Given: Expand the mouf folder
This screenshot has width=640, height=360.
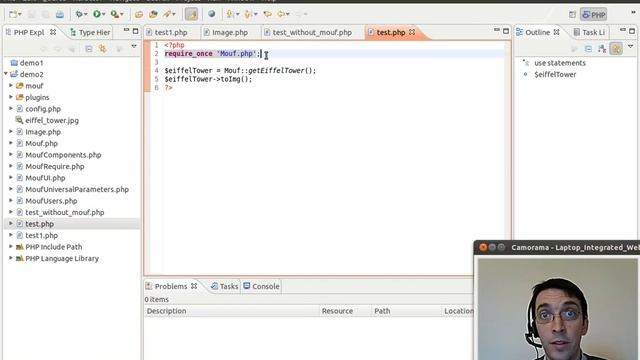Looking at the screenshot, I should (11, 86).
